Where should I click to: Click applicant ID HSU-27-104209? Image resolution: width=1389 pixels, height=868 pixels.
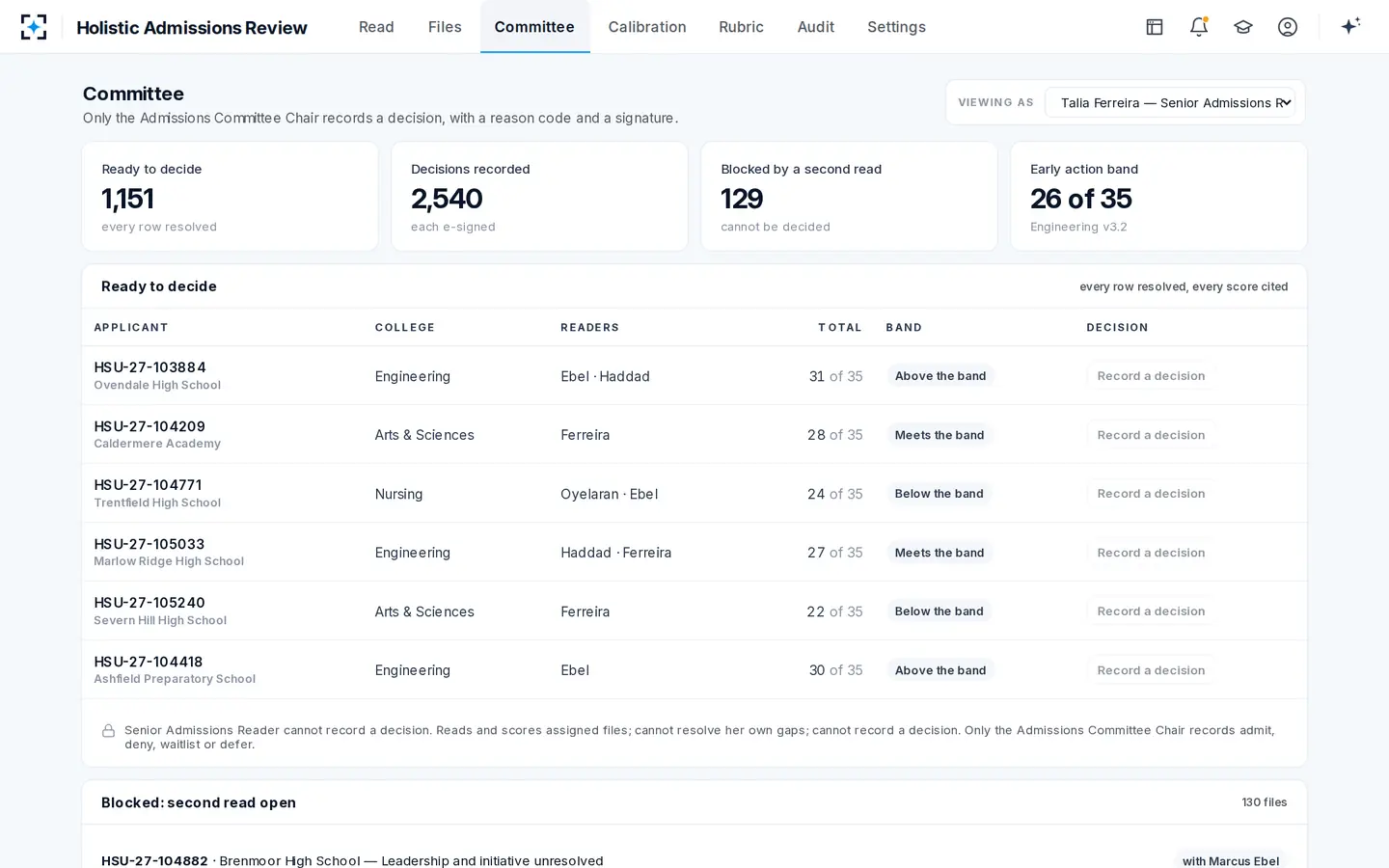[x=150, y=426]
